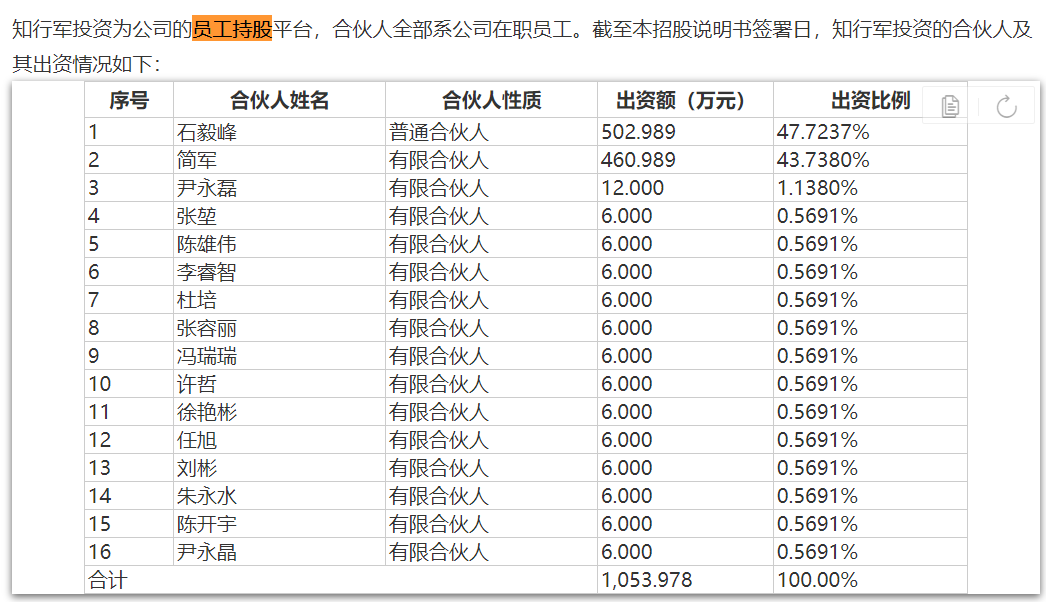
Task: Click the name cell 张堃
Action: (x=280, y=216)
